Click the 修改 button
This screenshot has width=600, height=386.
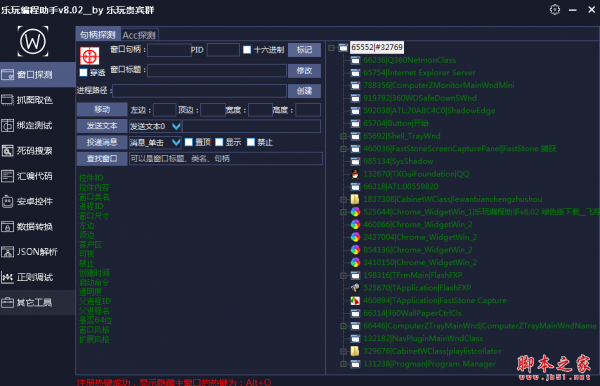pyautogui.click(x=304, y=70)
